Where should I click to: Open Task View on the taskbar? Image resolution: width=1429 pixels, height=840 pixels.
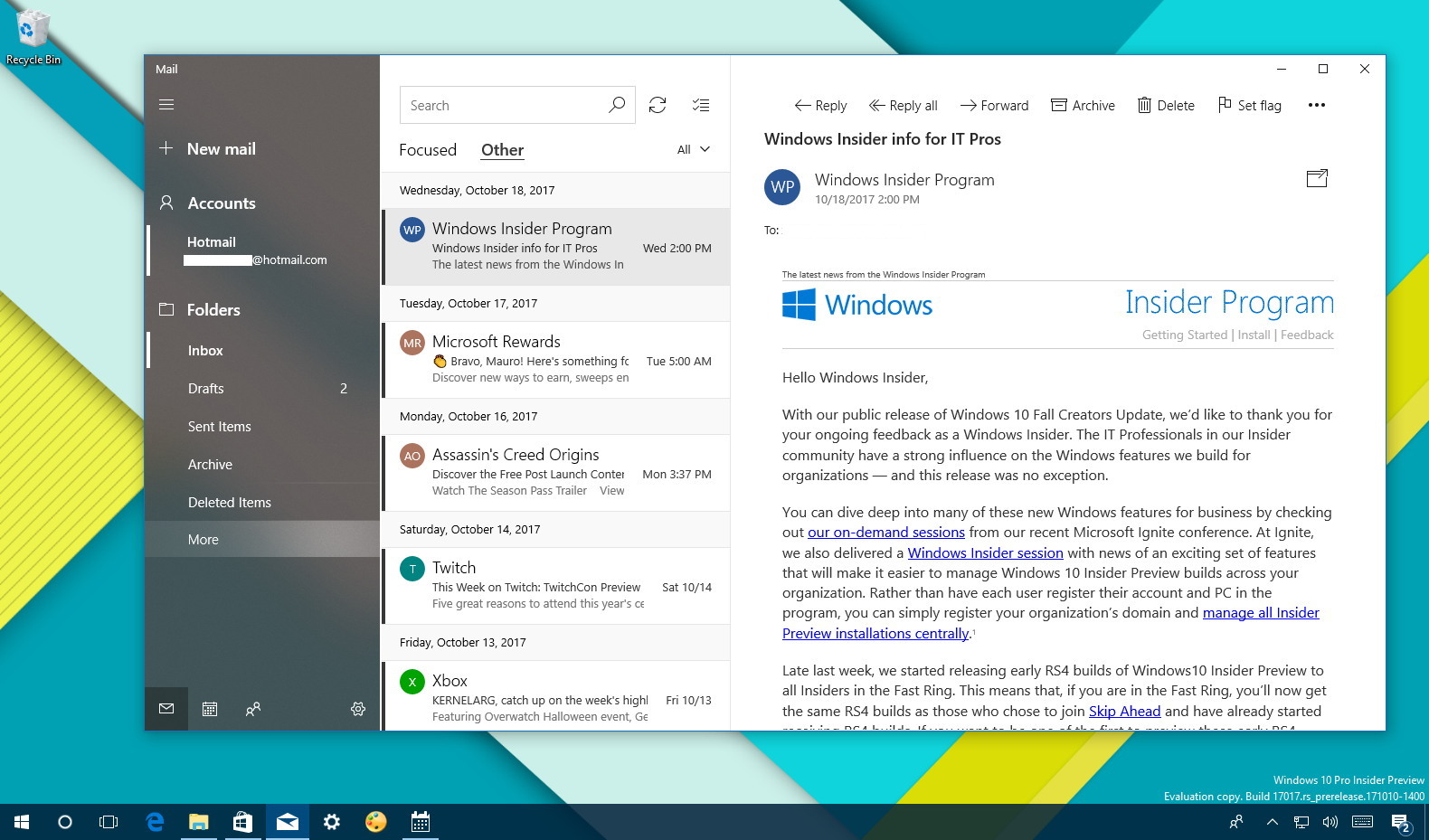pyautogui.click(x=109, y=822)
